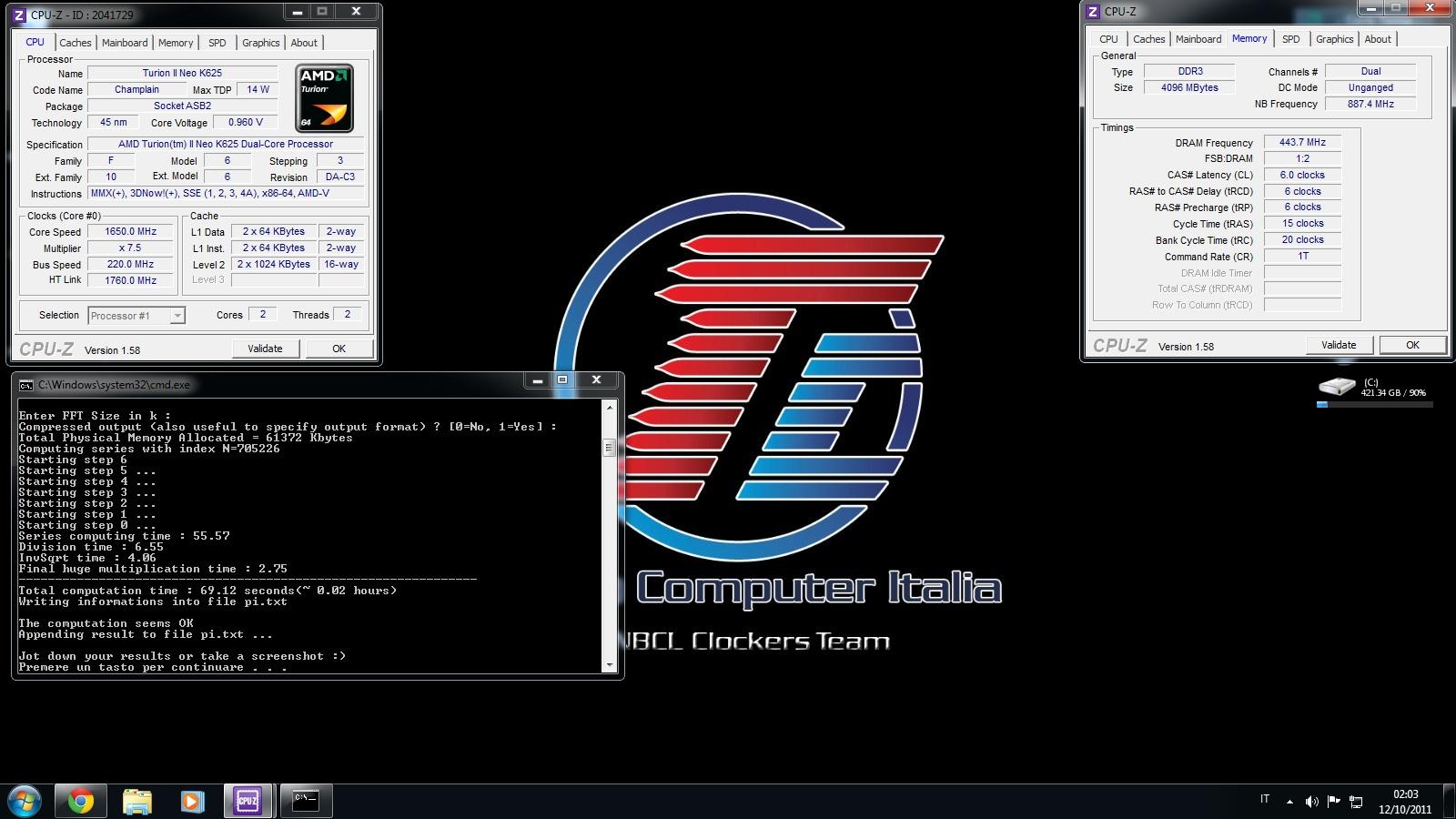Close the left CPU-Z window
Image resolution: width=1456 pixels, height=819 pixels.
357,12
